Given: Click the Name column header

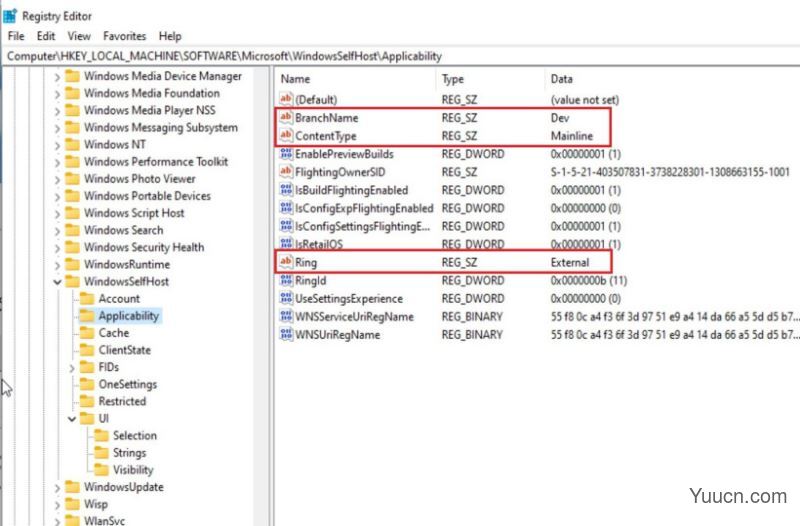Looking at the screenshot, I should (x=357, y=79).
